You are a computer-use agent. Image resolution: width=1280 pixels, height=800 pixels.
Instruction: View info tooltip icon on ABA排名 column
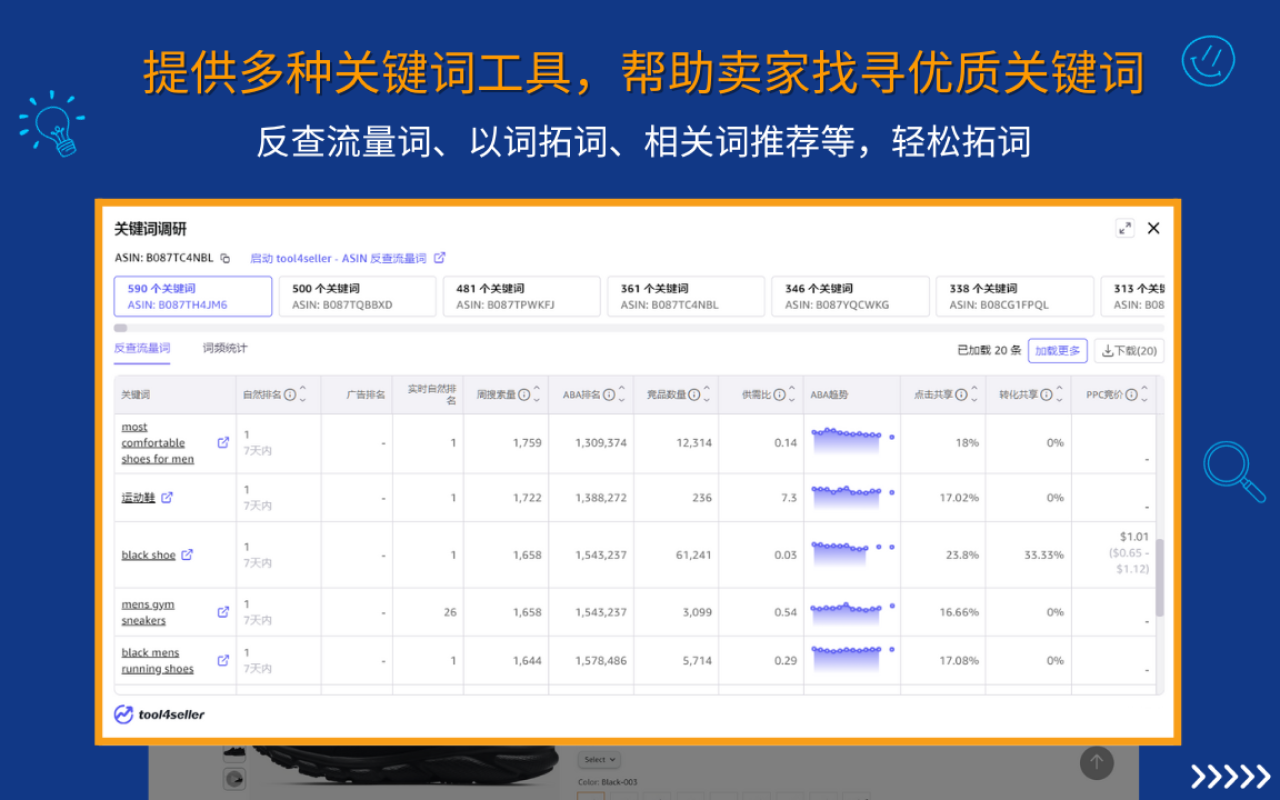coord(609,394)
